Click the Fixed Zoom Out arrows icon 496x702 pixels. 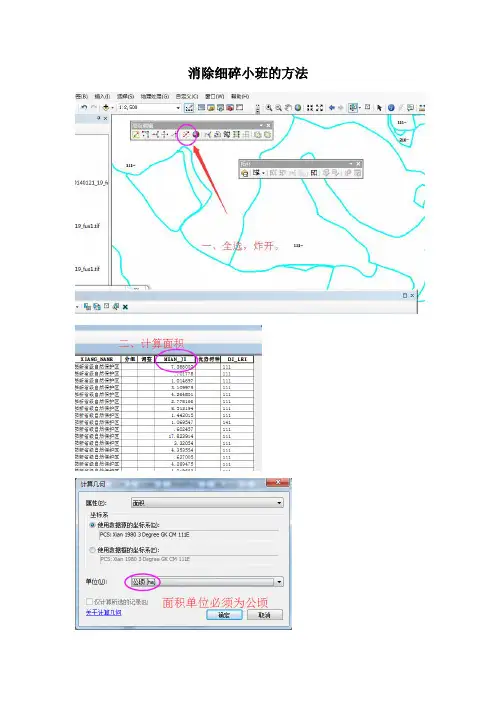[x=320, y=107]
